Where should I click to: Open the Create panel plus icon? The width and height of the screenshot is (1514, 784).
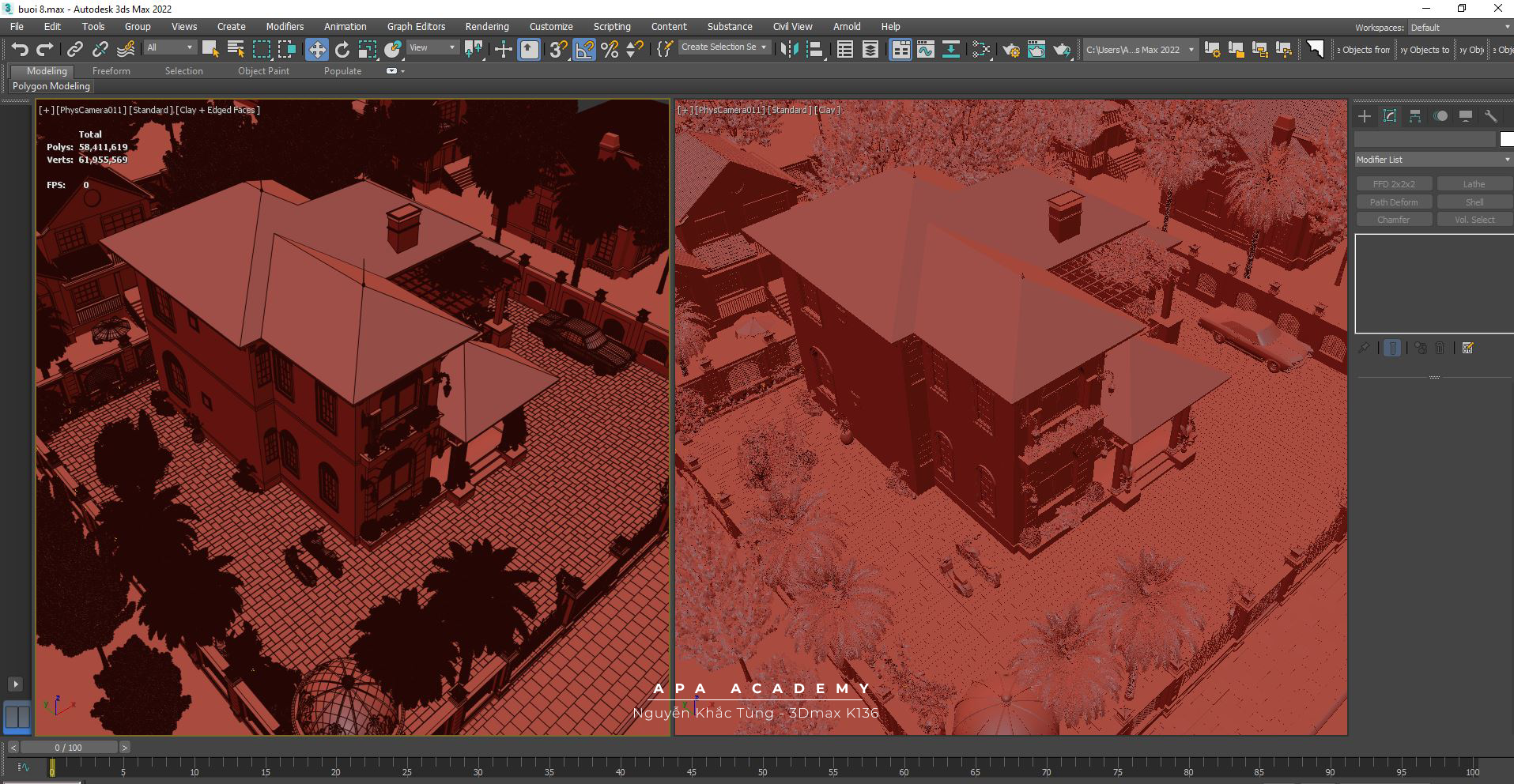click(1365, 116)
